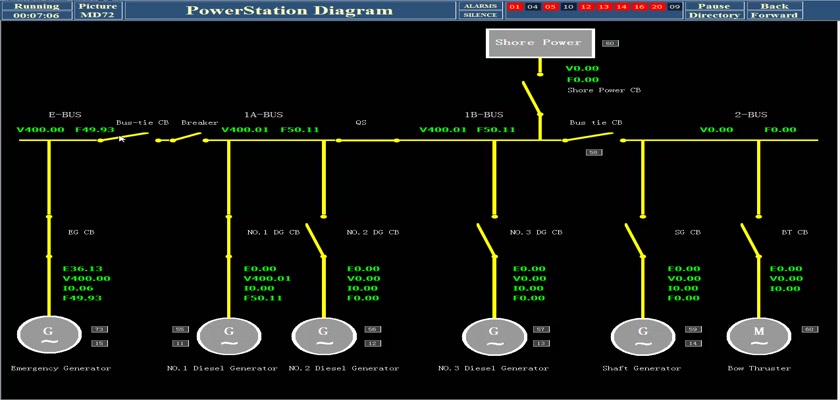This screenshot has height=400, width=840.
Task: Open picture reference 57 beside NO.3 Diesel Generator
Action: (541, 329)
